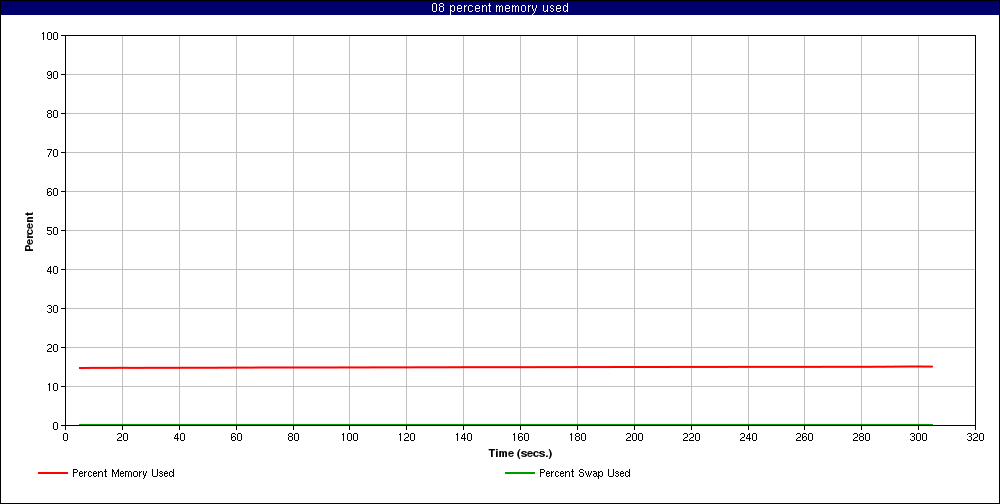The width and height of the screenshot is (1000, 504).
Task: Click the 'Percent' y-axis label
Action: tap(29, 231)
